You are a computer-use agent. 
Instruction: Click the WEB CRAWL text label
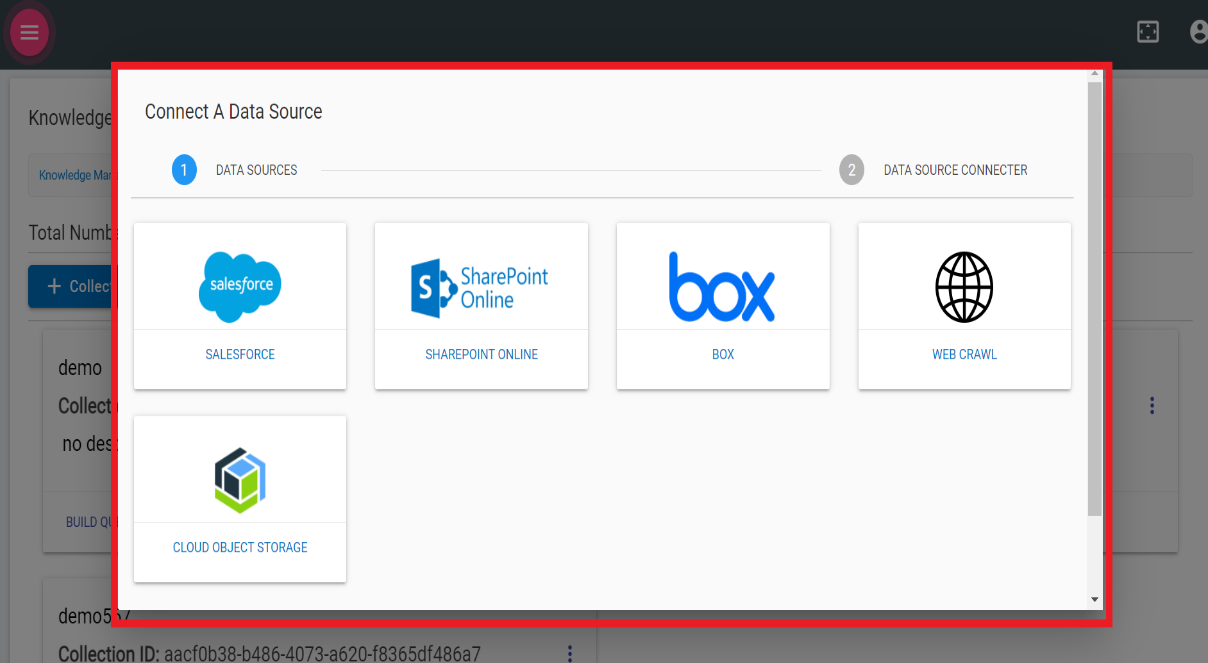964,354
